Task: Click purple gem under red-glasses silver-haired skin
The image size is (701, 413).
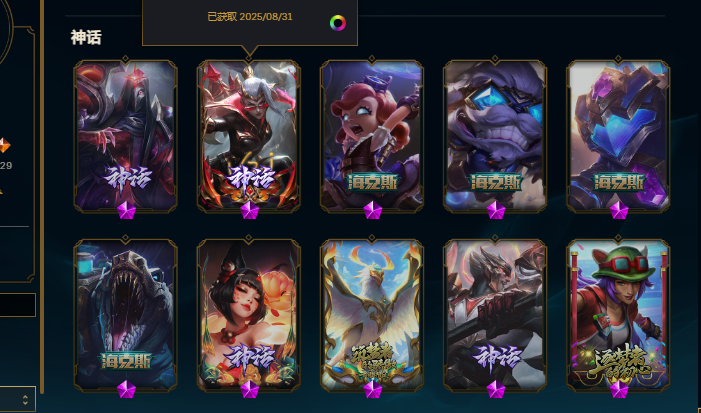Action: tap(249, 211)
